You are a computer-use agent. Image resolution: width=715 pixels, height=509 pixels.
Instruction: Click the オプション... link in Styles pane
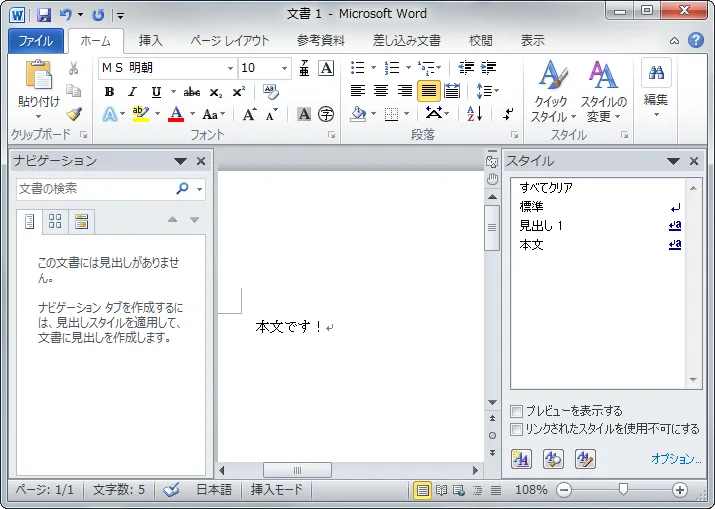pyautogui.click(x=676, y=459)
